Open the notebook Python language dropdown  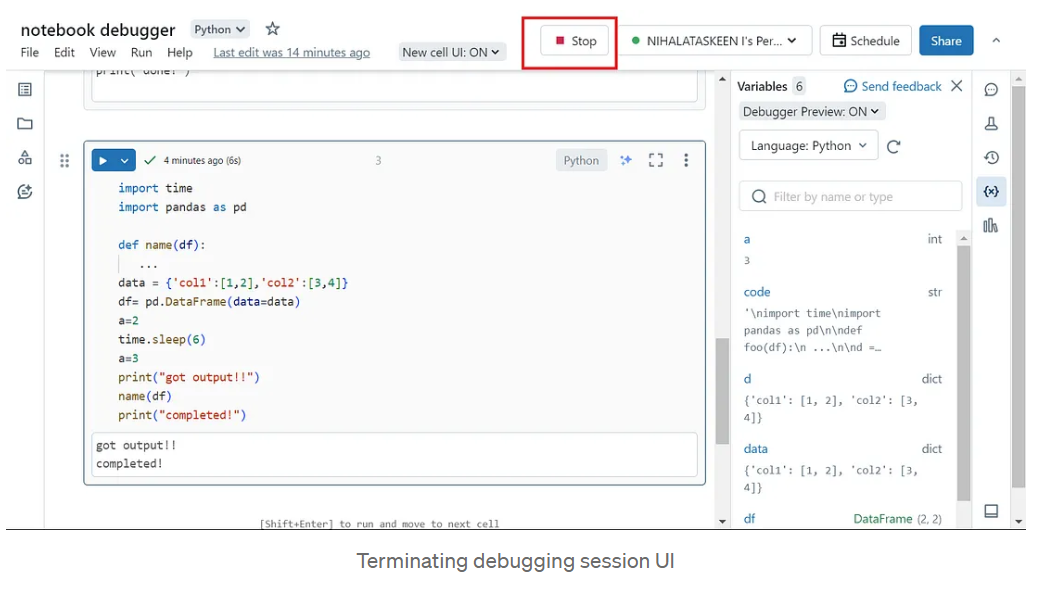click(x=220, y=30)
